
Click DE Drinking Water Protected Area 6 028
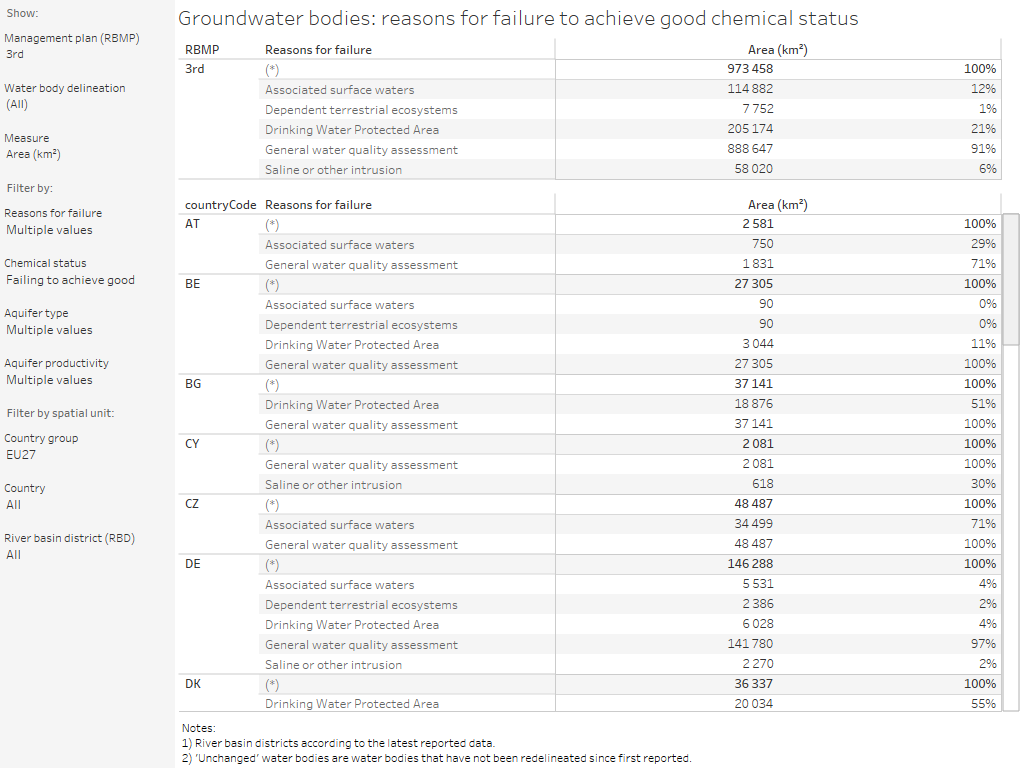(x=758, y=624)
